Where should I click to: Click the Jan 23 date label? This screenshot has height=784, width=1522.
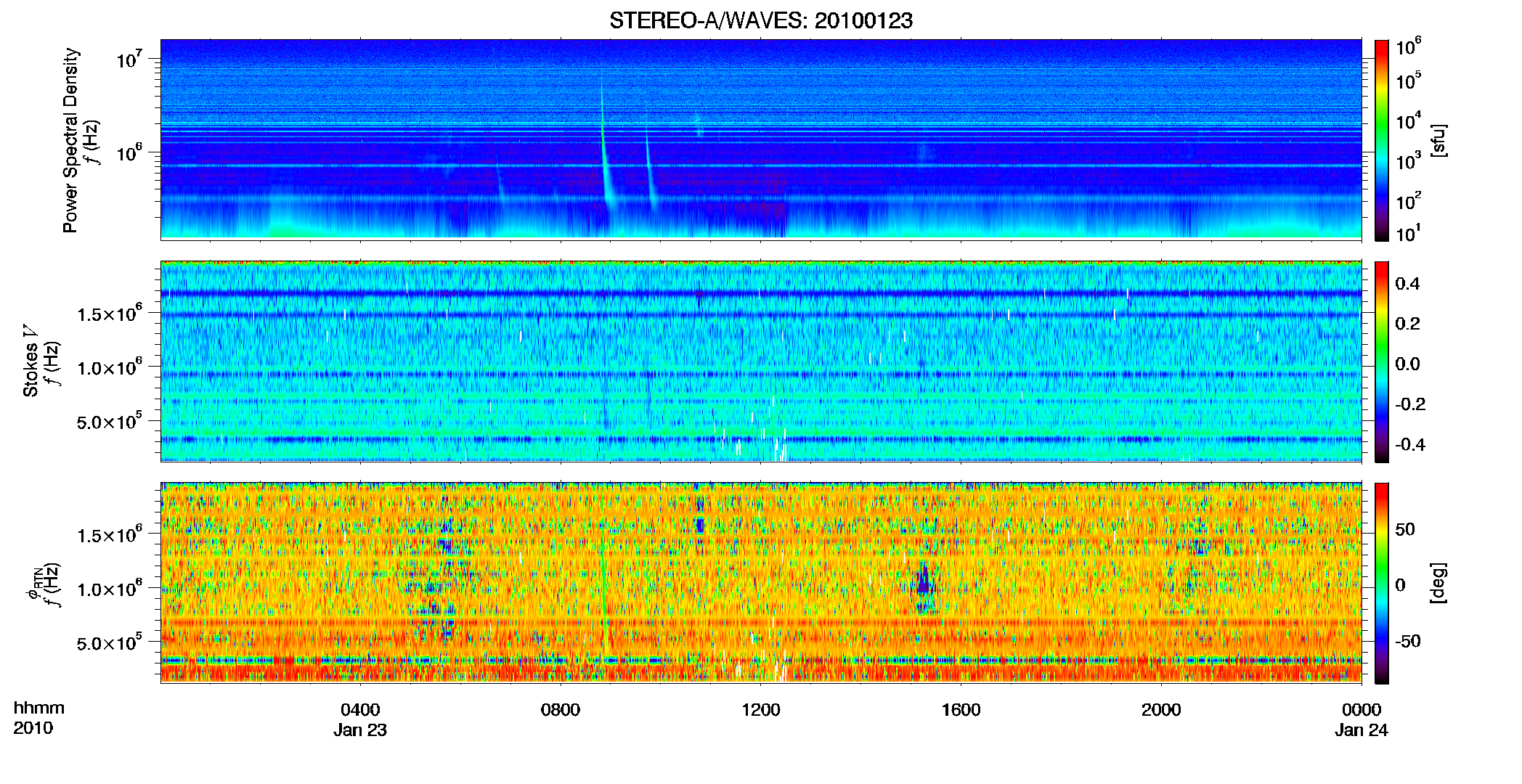[360, 730]
